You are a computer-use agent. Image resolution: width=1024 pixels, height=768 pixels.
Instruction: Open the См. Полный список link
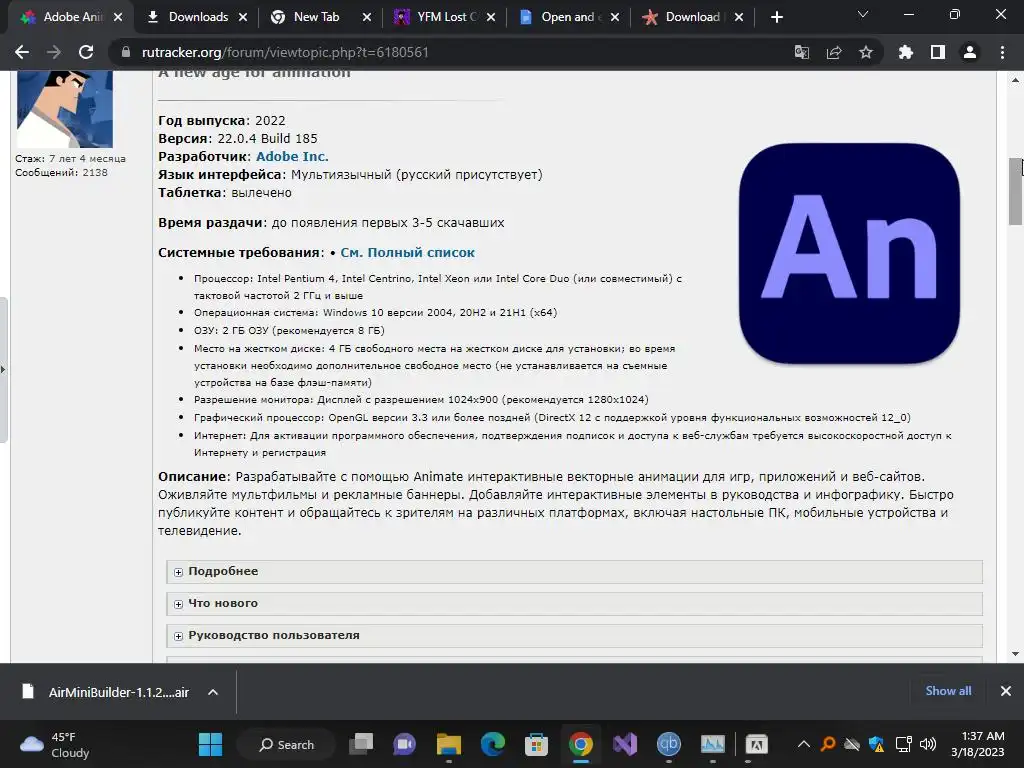[x=408, y=253]
